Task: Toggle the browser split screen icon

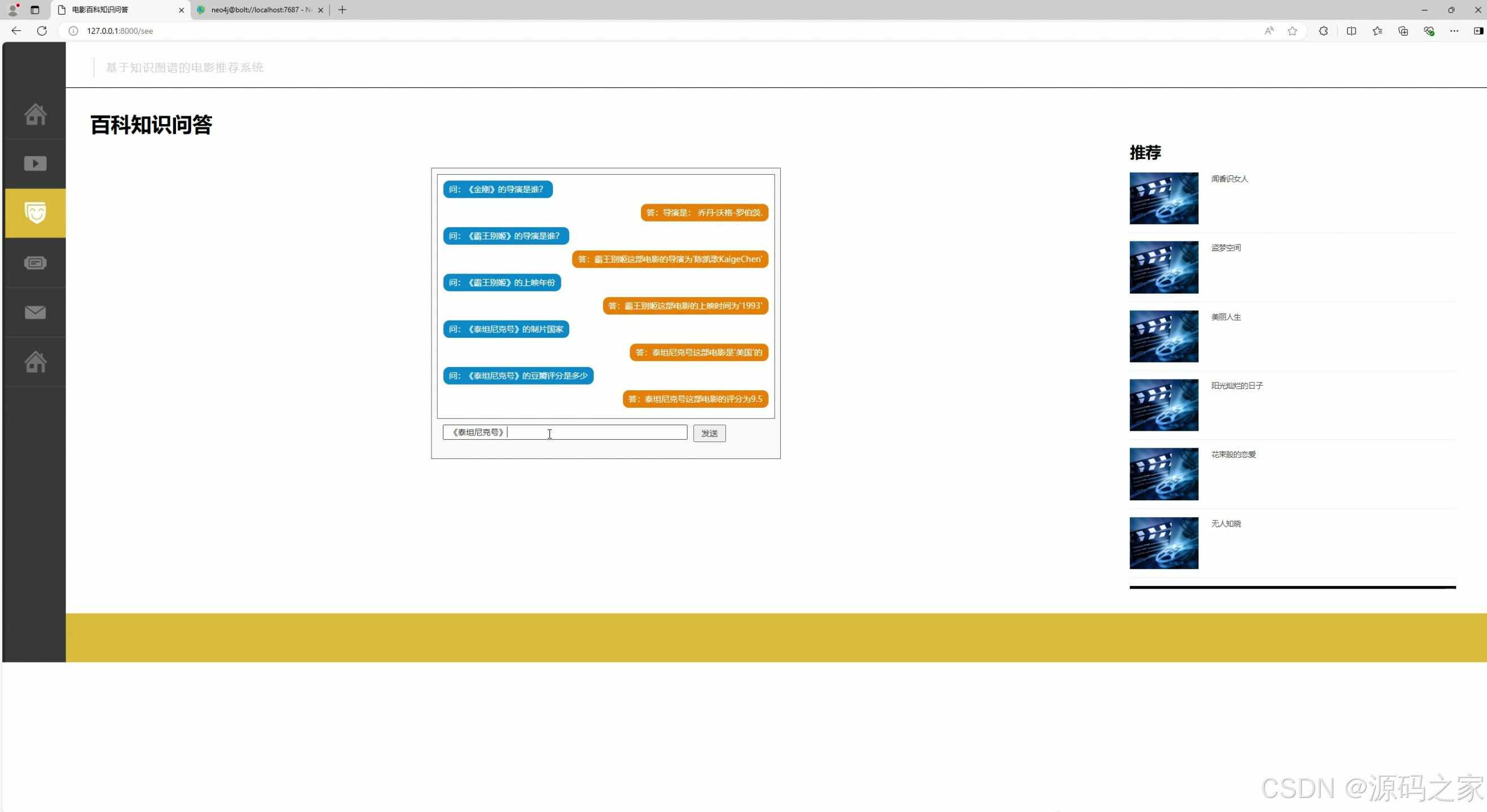Action: pos(1351,31)
